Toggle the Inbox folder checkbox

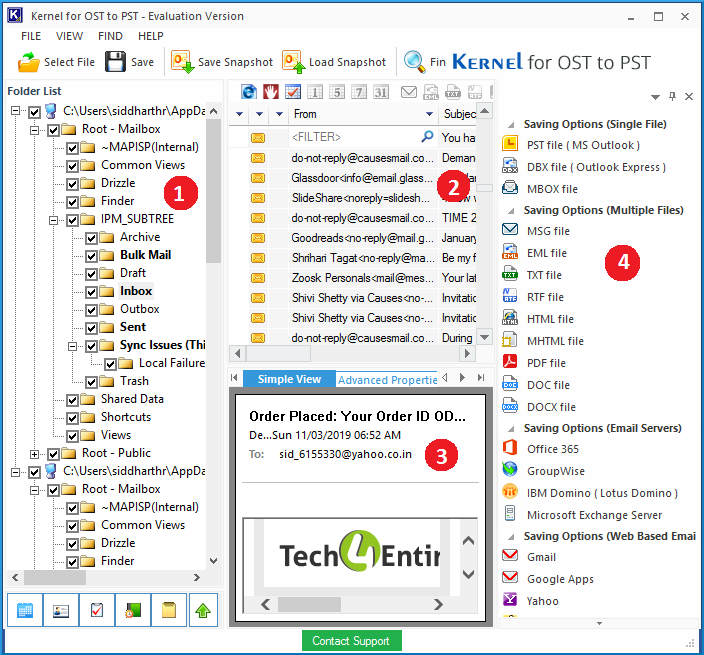click(91, 292)
